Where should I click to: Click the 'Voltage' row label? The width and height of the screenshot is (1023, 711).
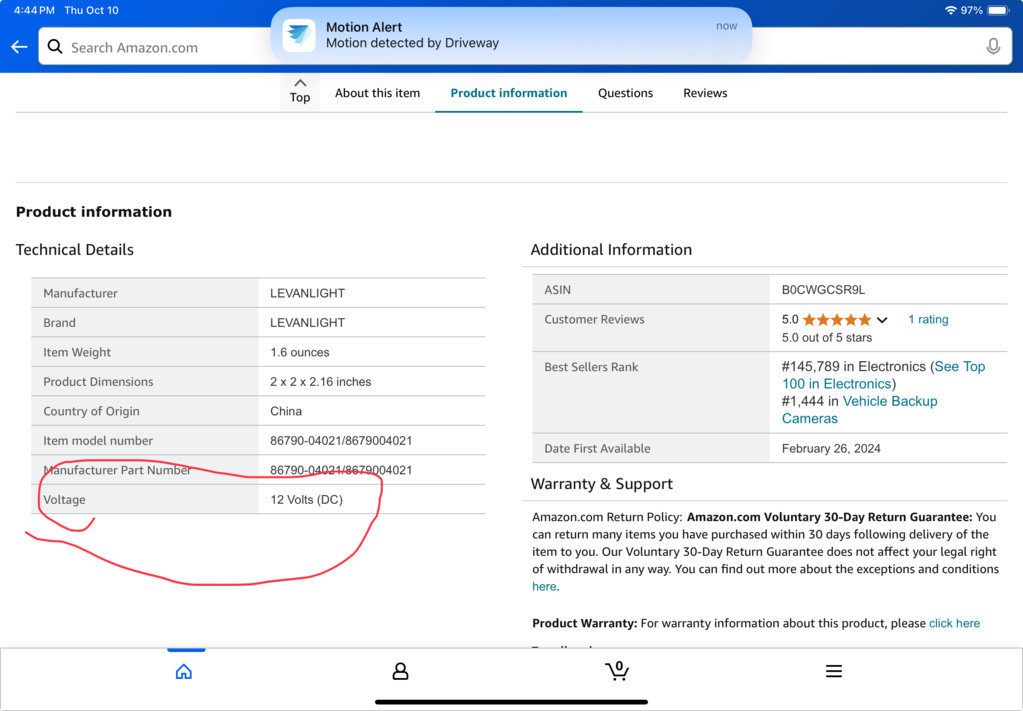click(64, 500)
